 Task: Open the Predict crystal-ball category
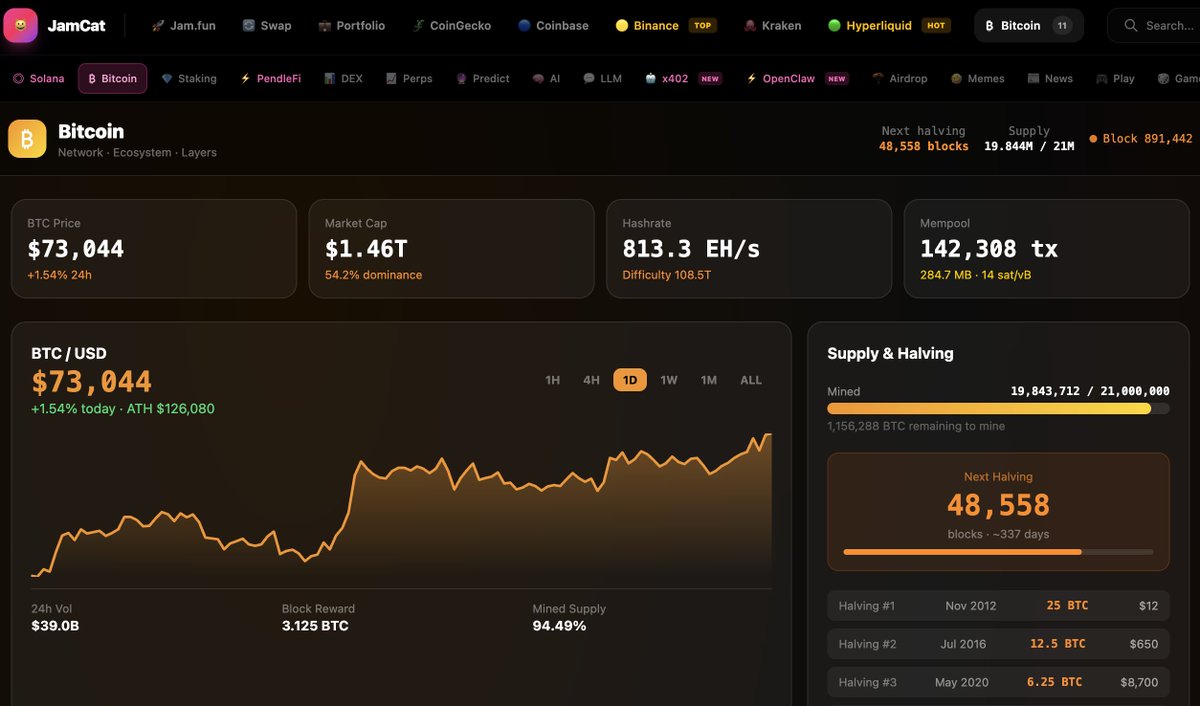tap(483, 78)
